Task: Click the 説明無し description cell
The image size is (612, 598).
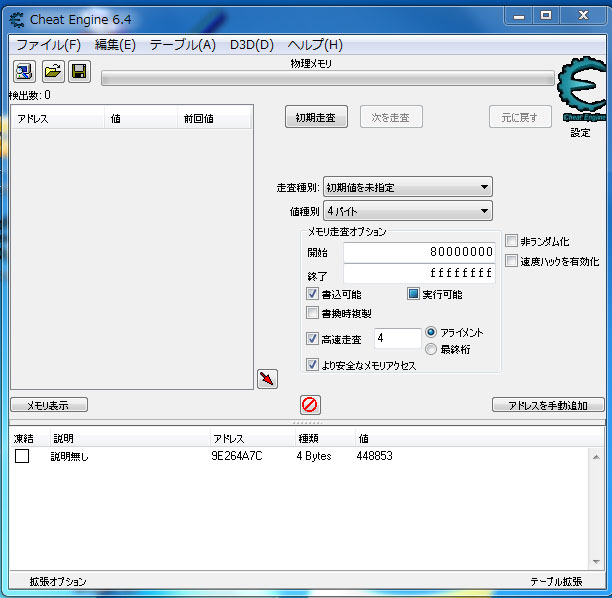Action: click(69, 456)
